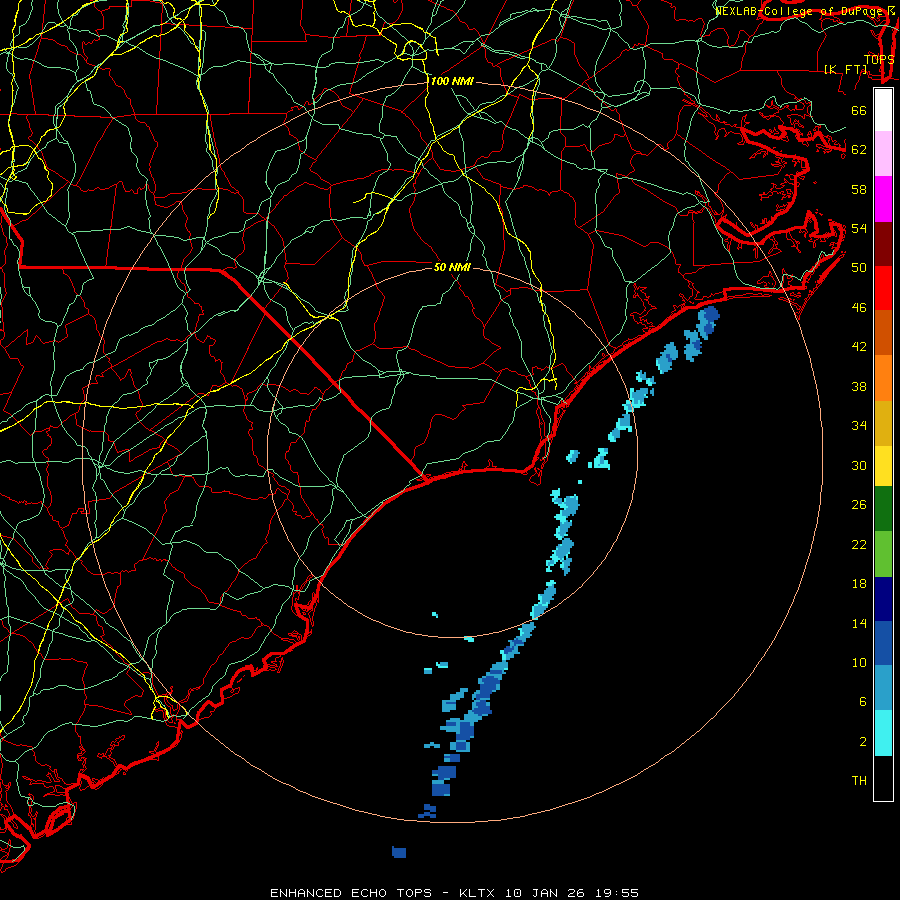Select the light green legend segment
Screen dimensions: 900x900
tap(883, 554)
